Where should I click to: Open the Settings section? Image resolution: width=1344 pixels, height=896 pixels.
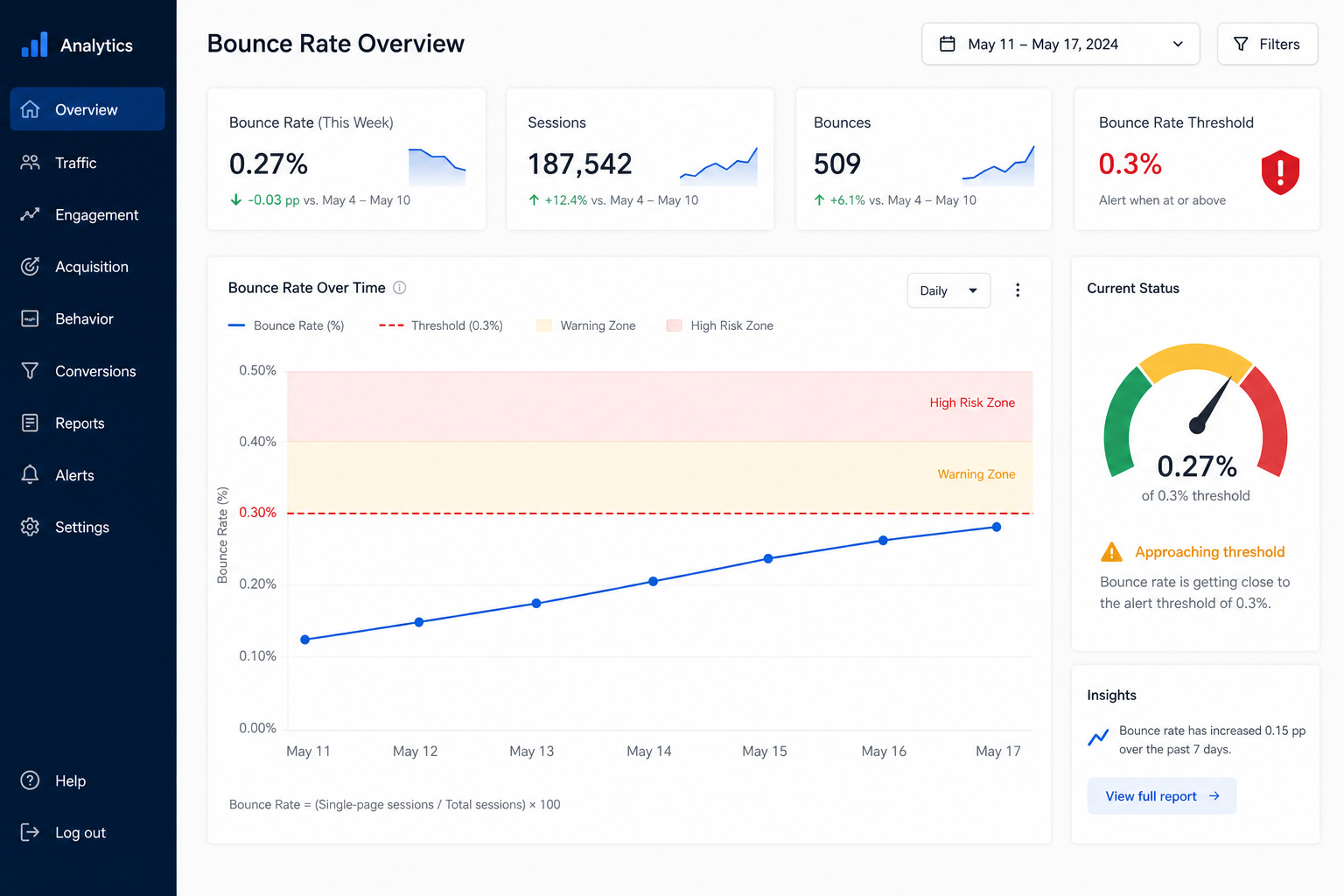(x=87, y=527)
